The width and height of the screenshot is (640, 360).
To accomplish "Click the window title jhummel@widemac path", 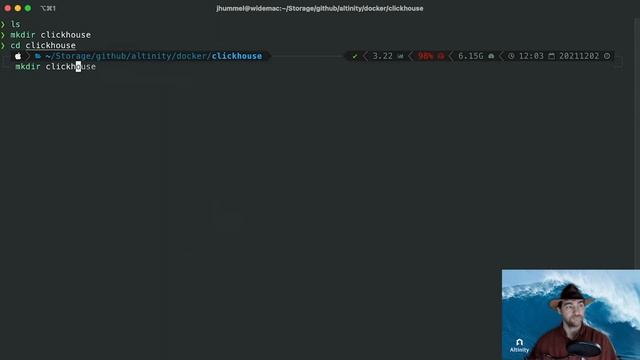I will click(320, 8).
